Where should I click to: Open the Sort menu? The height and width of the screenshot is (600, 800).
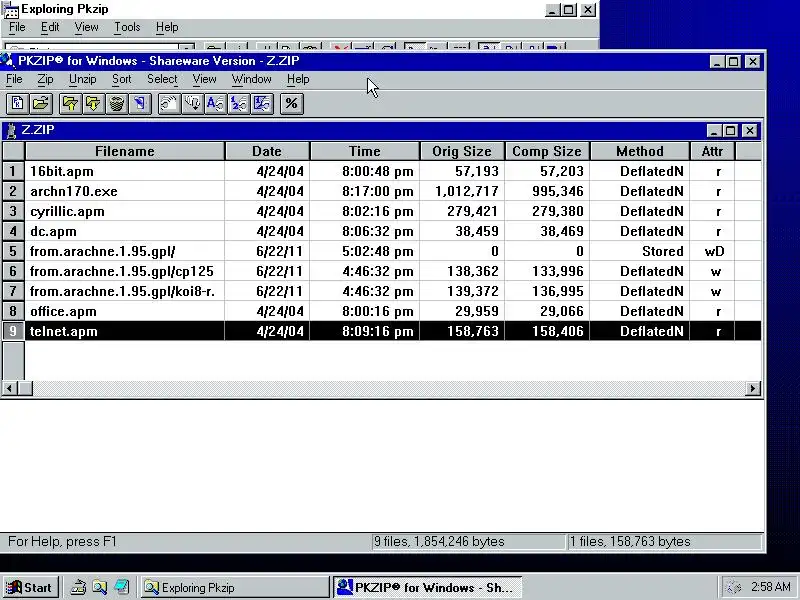pyautogui.click(x=121, y=80)
